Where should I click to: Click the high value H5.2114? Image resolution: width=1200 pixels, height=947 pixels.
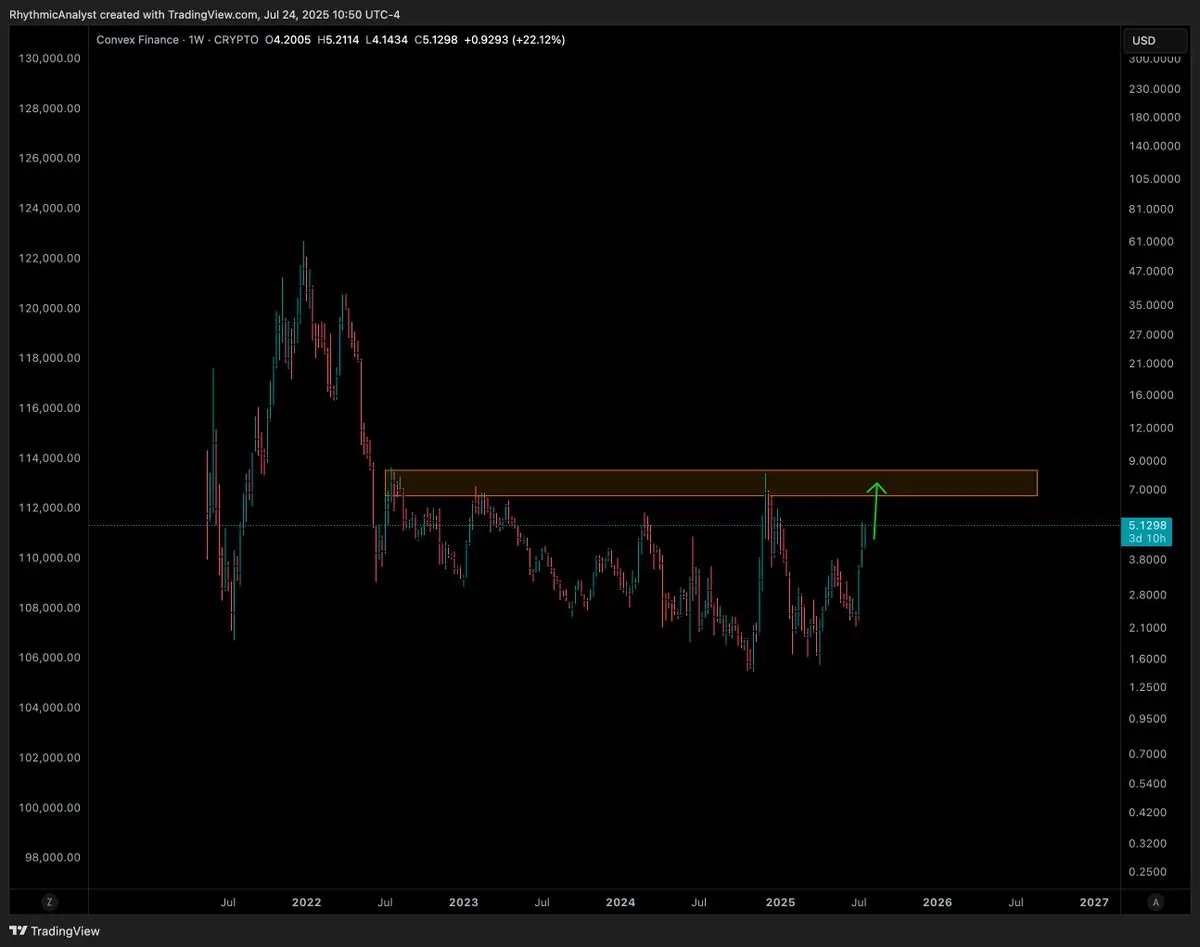(x=338, y=40)
